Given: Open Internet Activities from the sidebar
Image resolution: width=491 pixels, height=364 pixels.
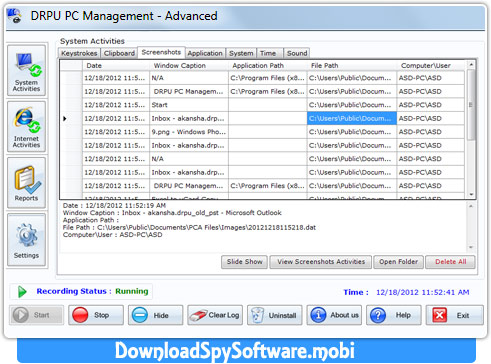Looking at the screenshot, I should tap(26, 127).
